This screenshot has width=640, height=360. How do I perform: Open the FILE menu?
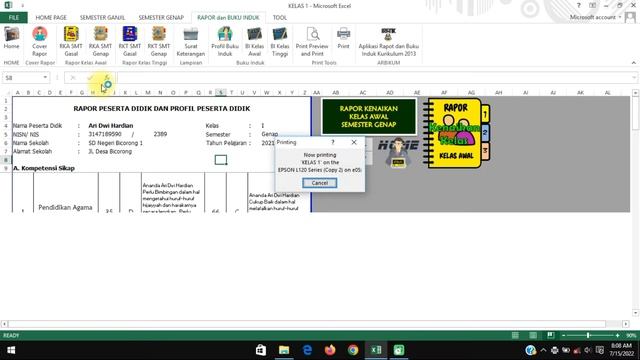(x=13, y=18)
